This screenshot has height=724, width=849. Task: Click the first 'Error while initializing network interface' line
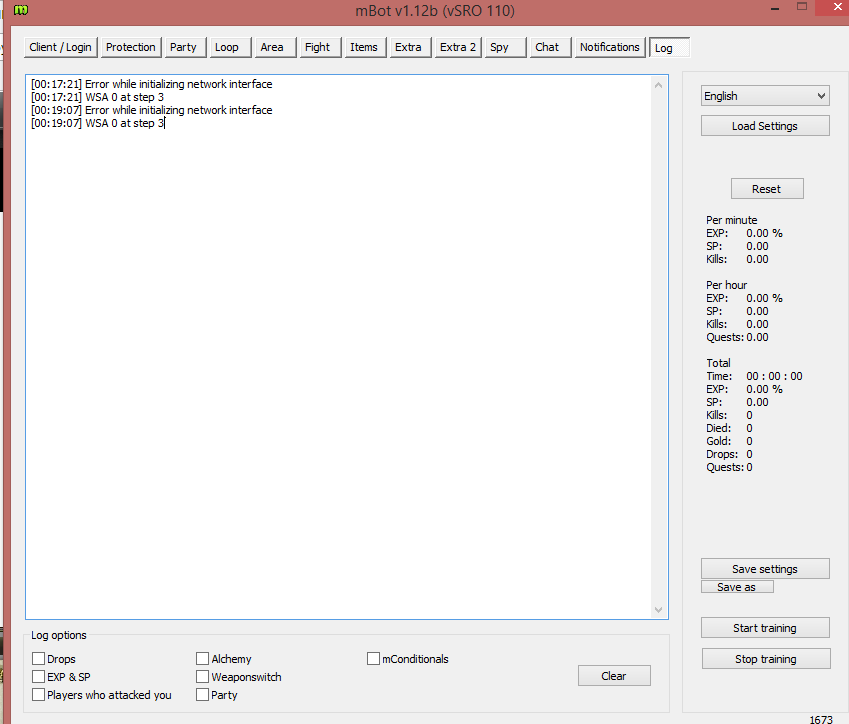pyautogui.click(x=152, y=84)
